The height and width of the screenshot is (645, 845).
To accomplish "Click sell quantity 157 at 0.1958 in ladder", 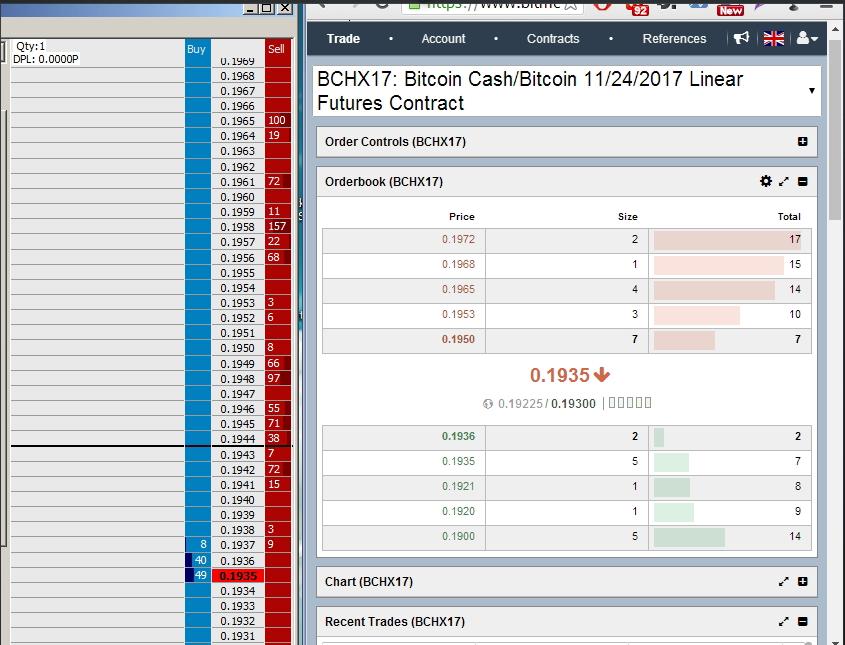I will tap(277, 226).
